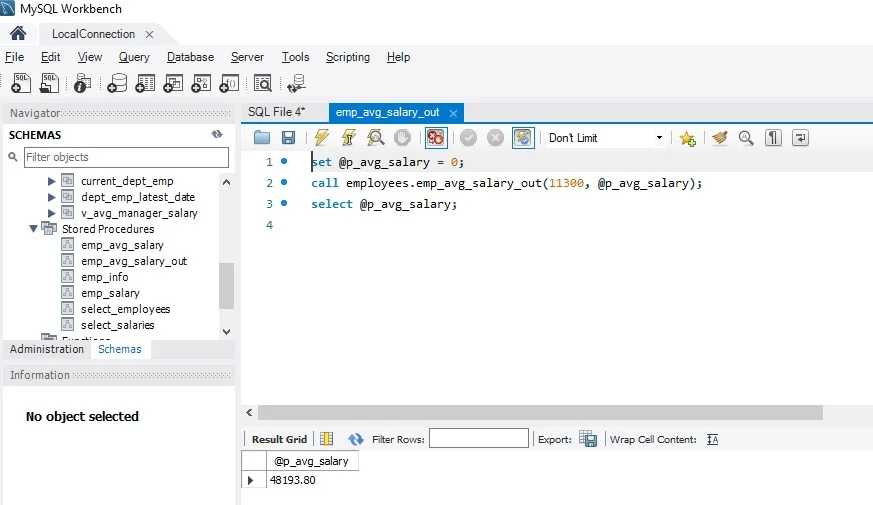
Task: Open the Don't Limit rows dropdown
Action: tap(604, 138)
